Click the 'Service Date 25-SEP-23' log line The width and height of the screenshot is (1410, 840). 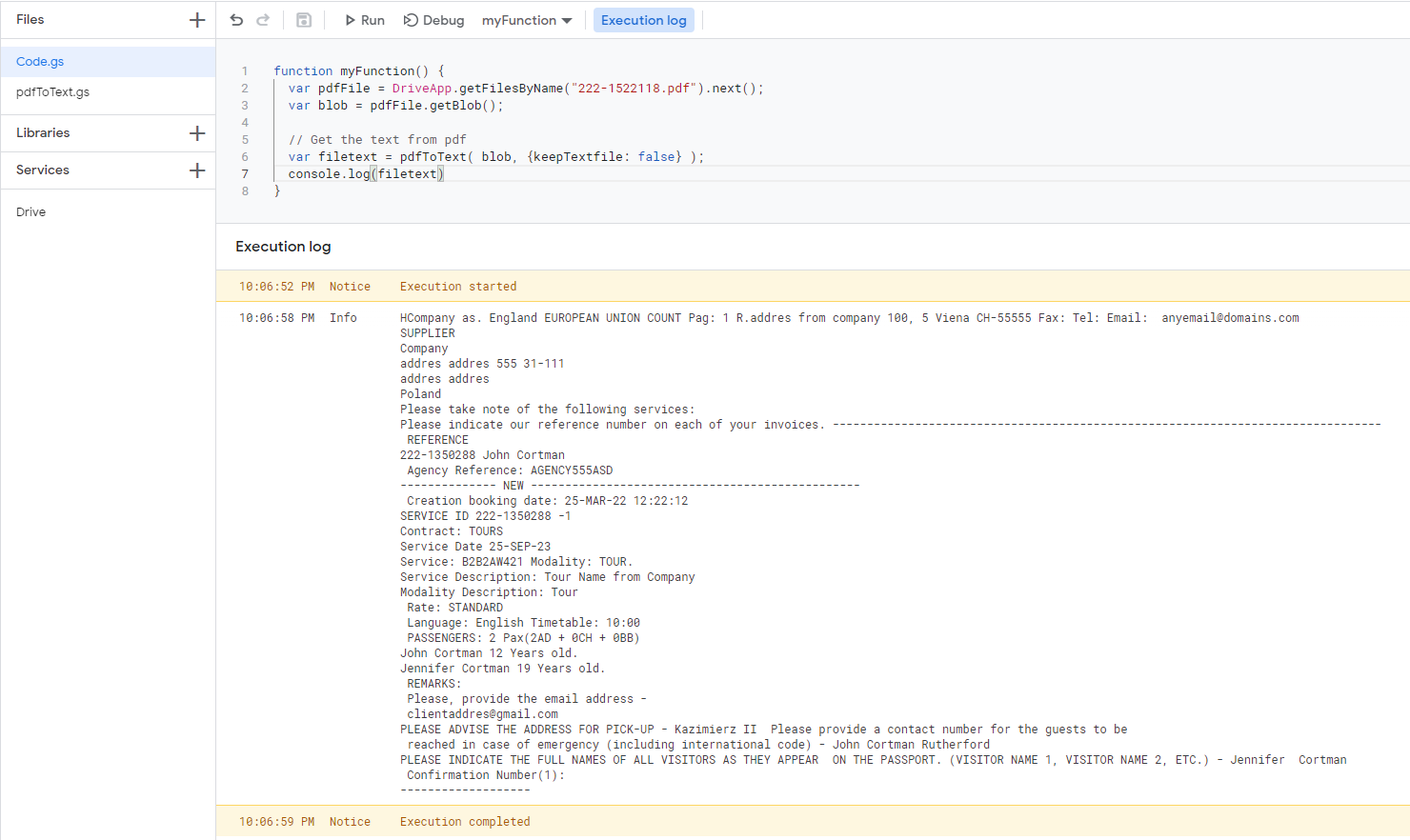point(475,547)
